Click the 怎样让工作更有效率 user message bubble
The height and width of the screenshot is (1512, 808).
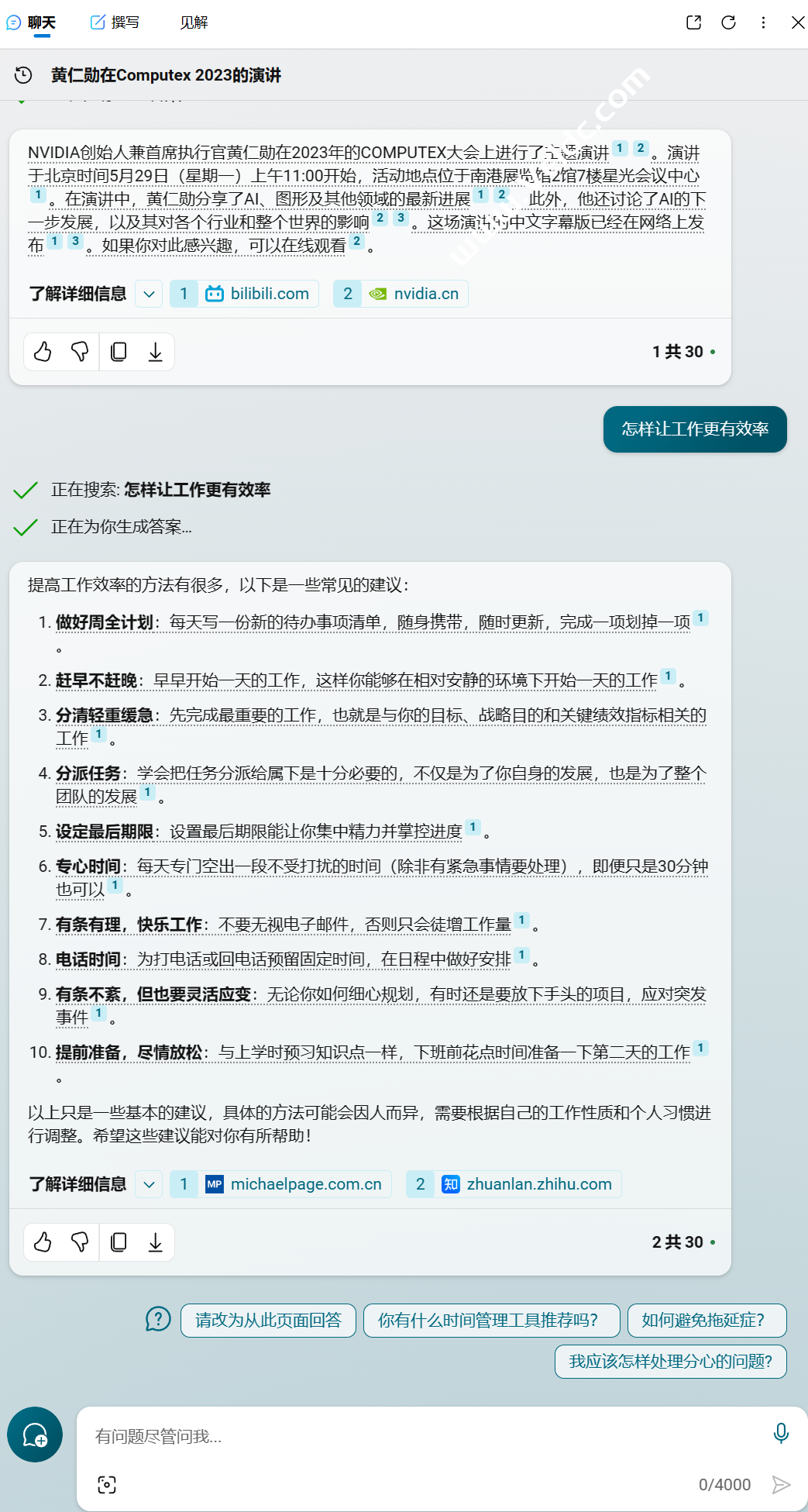pos(695,429)
